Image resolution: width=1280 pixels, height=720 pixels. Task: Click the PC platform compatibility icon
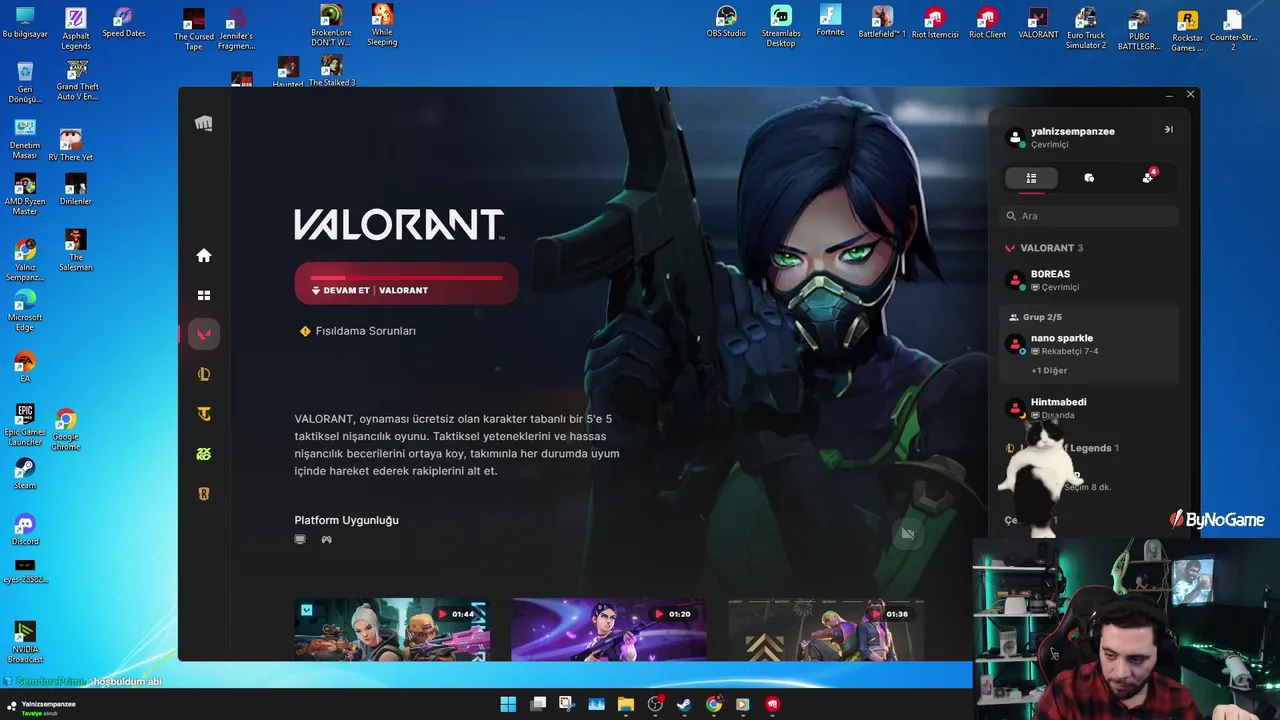click(x=300, y=540)
